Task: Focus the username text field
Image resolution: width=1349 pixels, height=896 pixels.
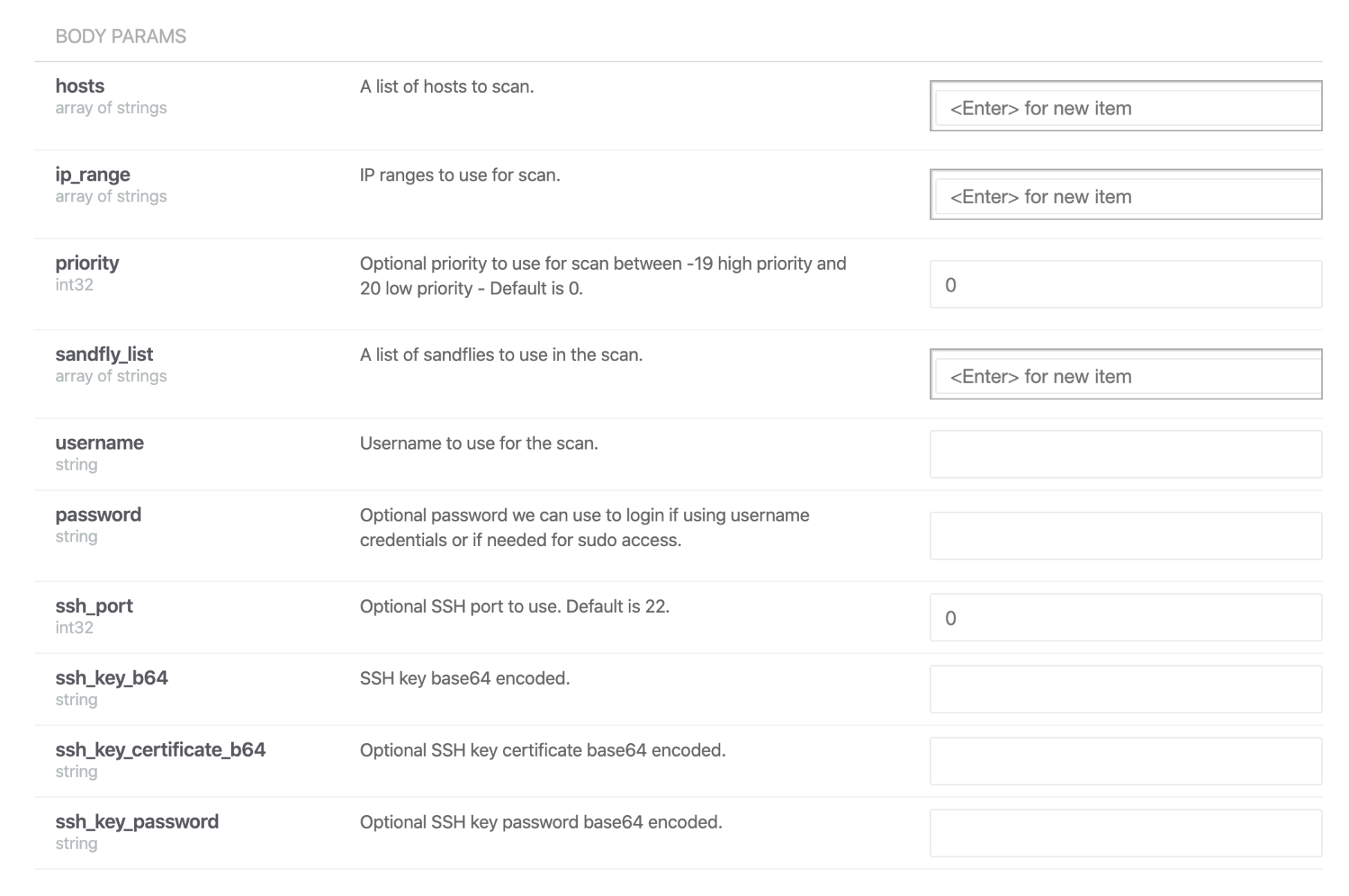Action: coord(1126,454)
